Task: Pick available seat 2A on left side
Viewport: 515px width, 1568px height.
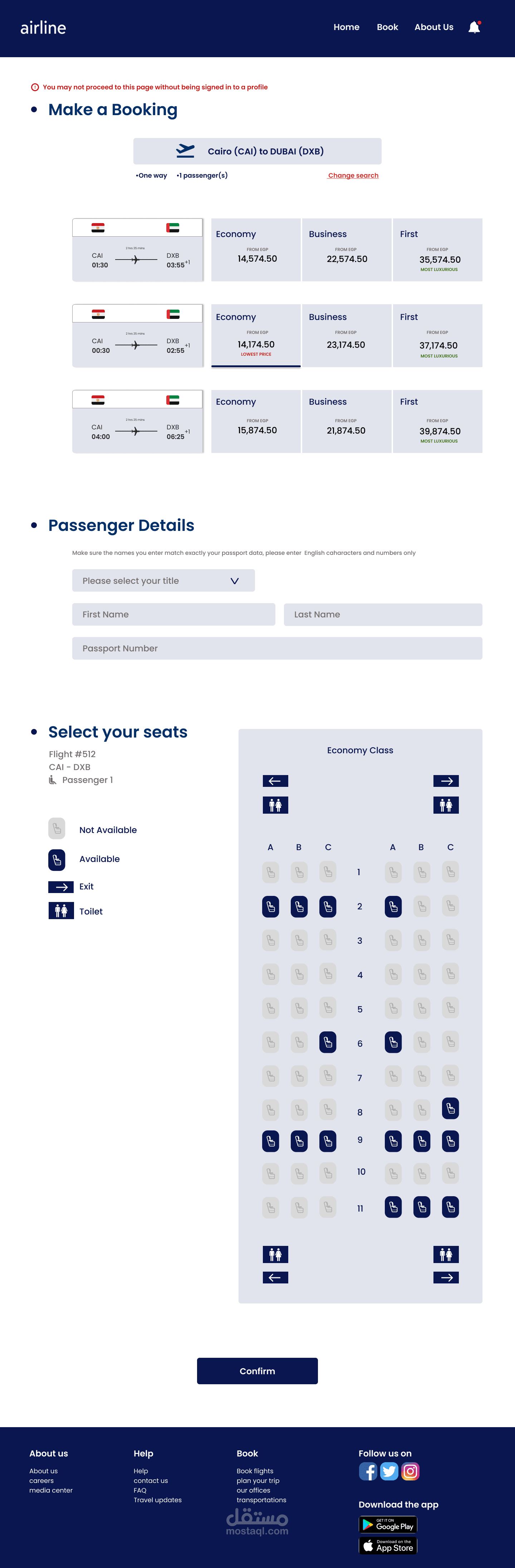Action: (271, 906)
